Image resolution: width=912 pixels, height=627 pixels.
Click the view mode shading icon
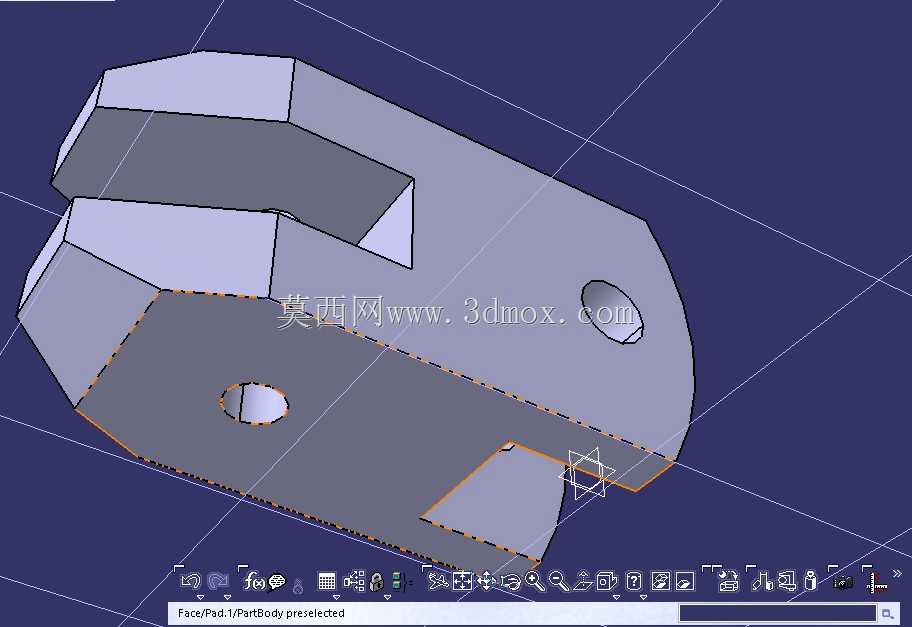[x=634, y=580]
